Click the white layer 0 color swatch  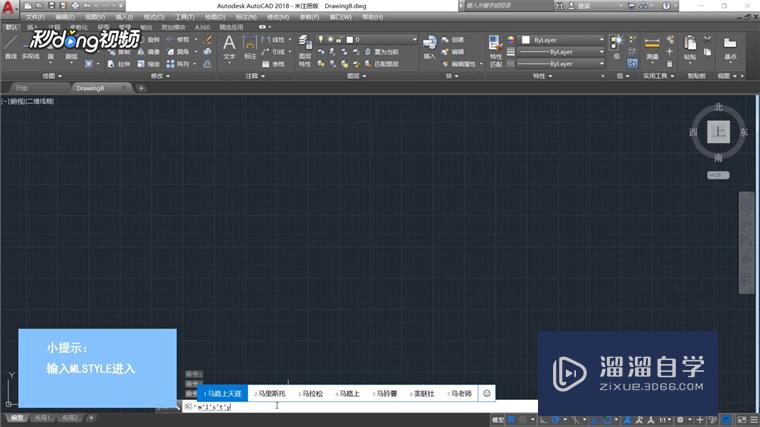point(349,39)
